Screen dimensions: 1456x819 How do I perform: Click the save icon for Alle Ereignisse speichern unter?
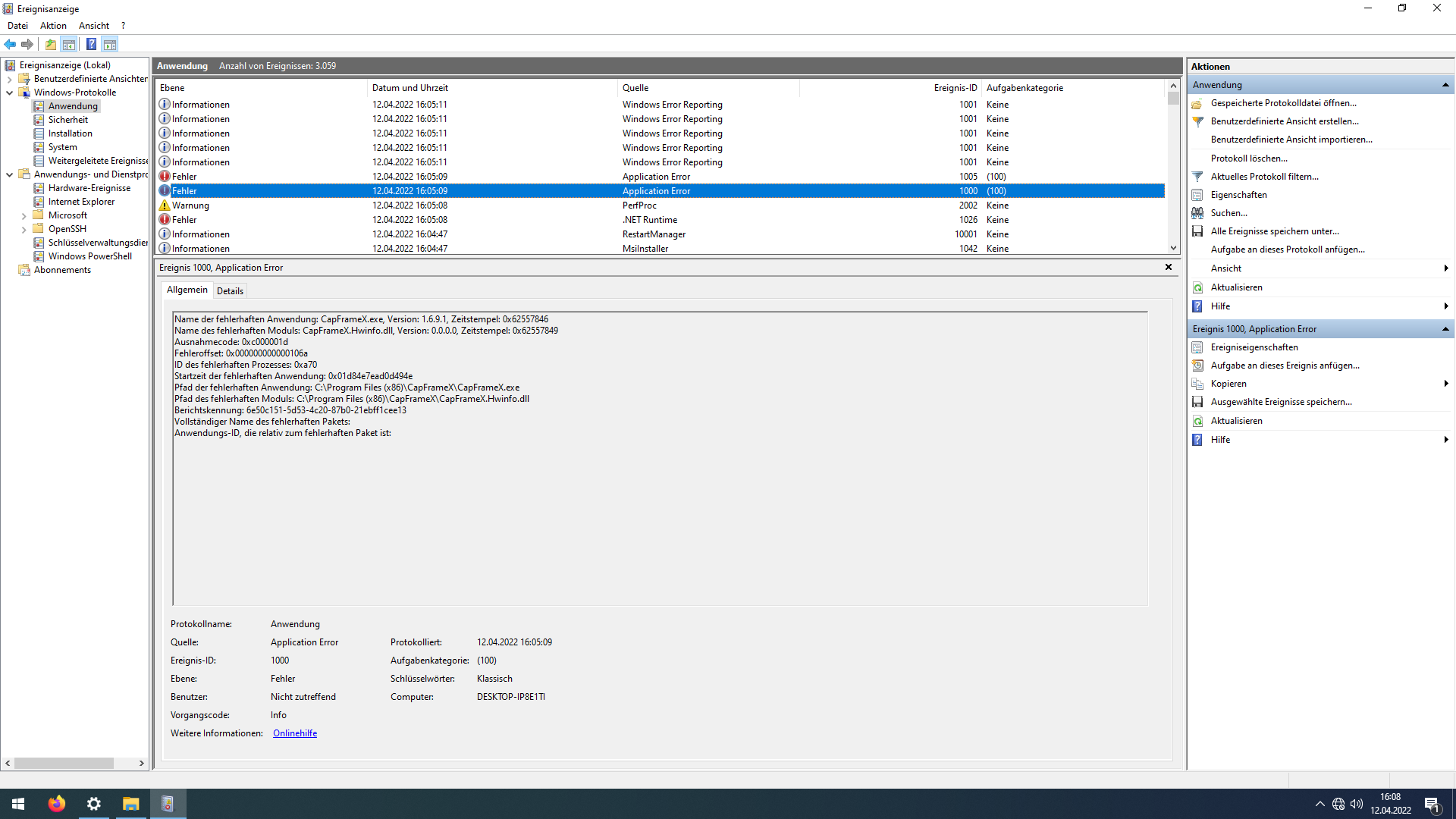pyautogui.click(x=1197, y=231)
